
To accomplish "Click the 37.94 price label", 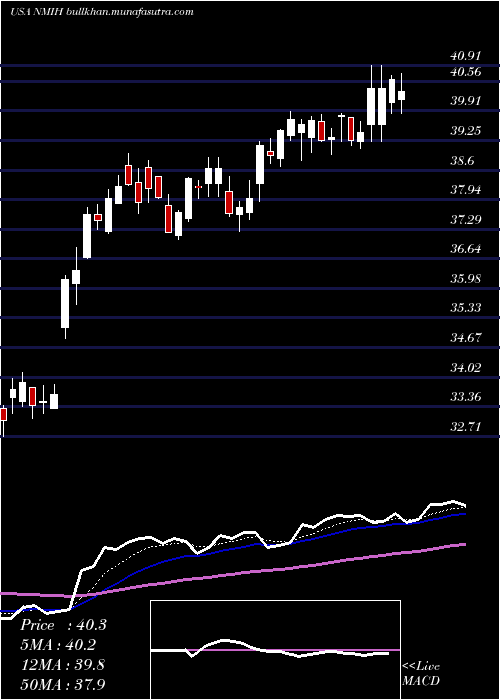I will coord(466,190).
